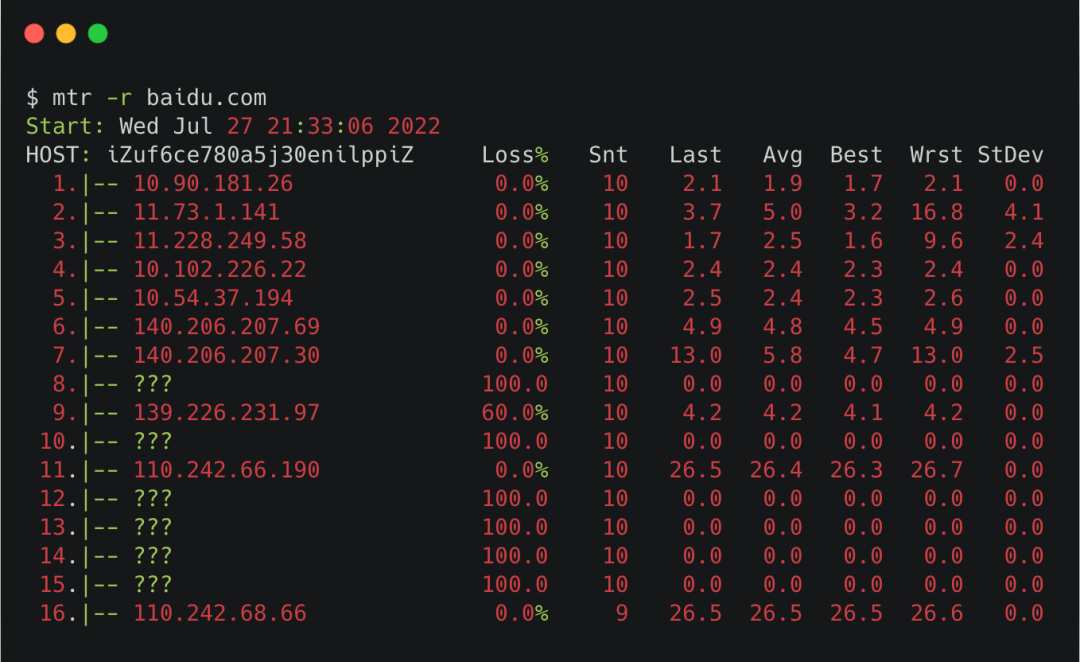The width and height of the screenshot is (1080, 662).
Task: Click the Wrst column header
Action: coord(936,155)
